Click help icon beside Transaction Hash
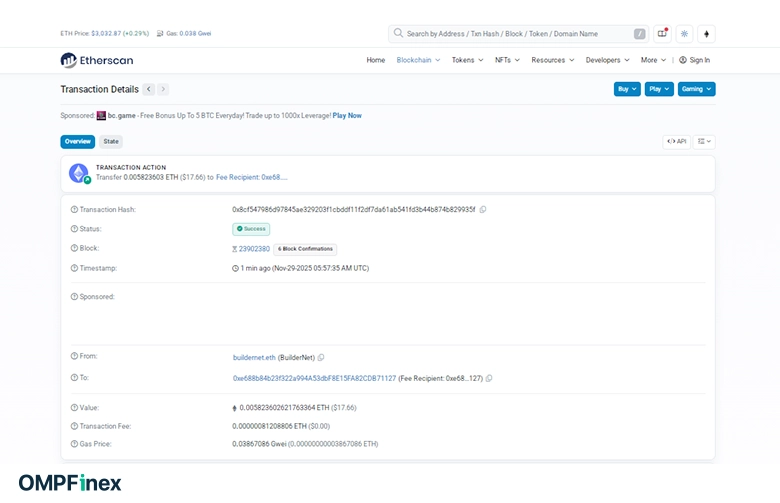The image size is (780, 503). click(74, 210)
